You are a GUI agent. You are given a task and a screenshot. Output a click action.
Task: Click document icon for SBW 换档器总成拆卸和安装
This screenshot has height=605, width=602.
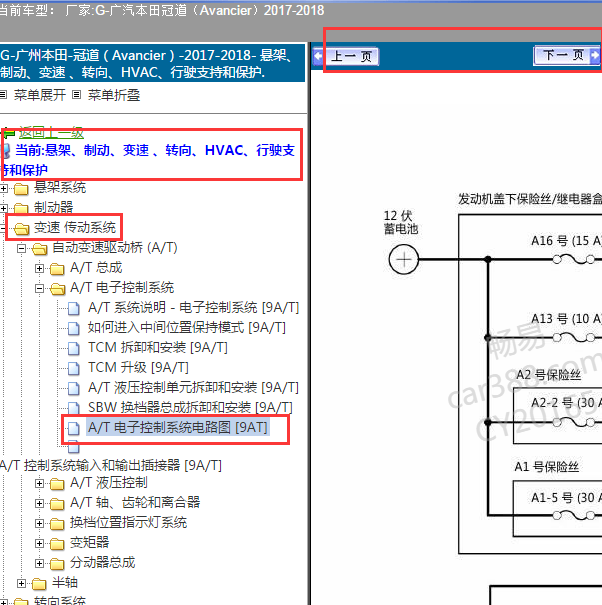pyautogui.click(x=74, y=408)
